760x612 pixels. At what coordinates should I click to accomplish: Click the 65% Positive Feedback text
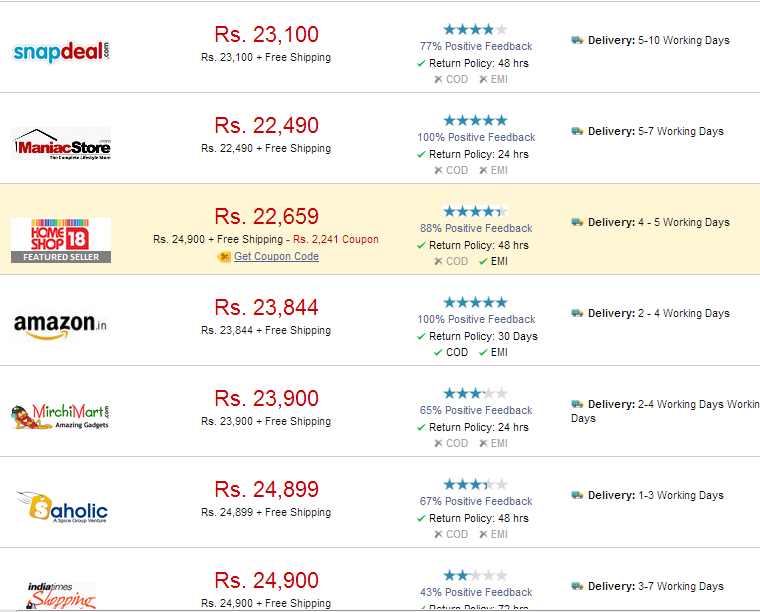click(x=476, y=410)
